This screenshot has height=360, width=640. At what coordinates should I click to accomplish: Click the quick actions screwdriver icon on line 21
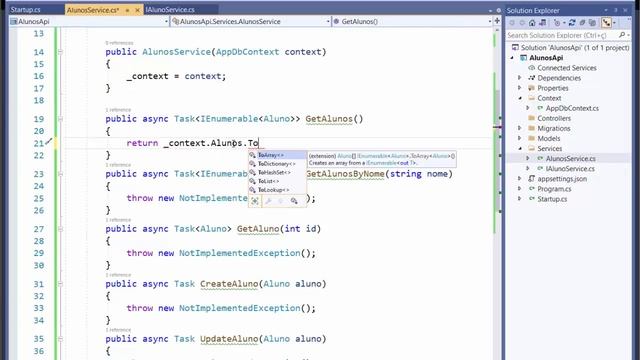click(x=49, y=142)
